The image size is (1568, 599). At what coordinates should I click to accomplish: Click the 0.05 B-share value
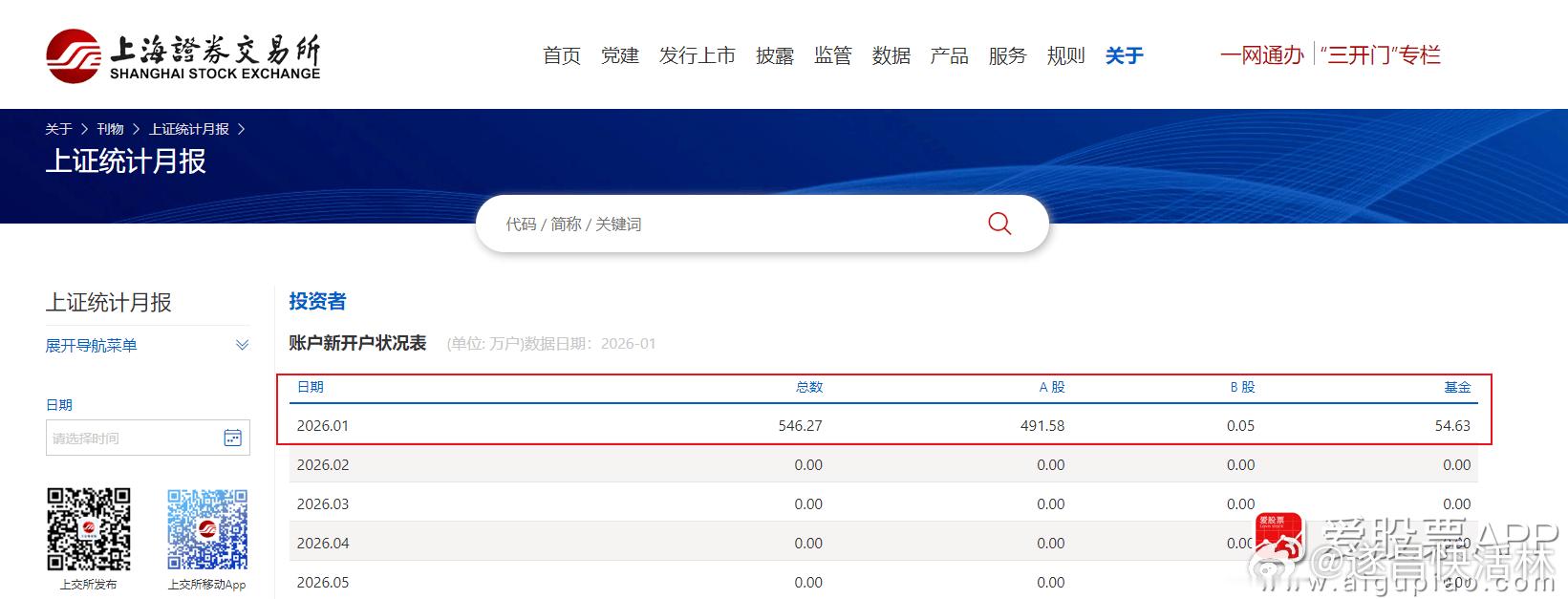(x=1241, y=425)
